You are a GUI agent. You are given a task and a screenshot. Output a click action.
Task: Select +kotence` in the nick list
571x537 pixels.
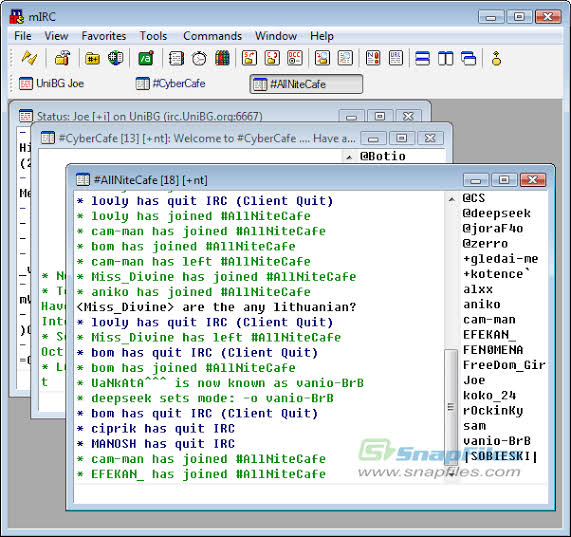pyautogui.click(x=496, y=274)
